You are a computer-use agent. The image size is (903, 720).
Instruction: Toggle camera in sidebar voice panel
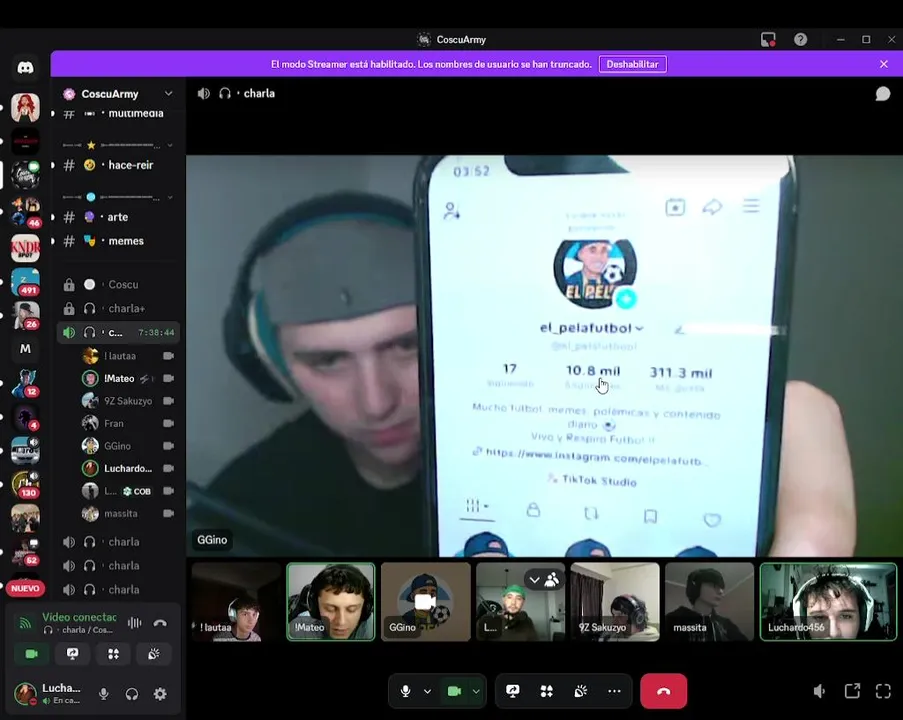(32, 654)
